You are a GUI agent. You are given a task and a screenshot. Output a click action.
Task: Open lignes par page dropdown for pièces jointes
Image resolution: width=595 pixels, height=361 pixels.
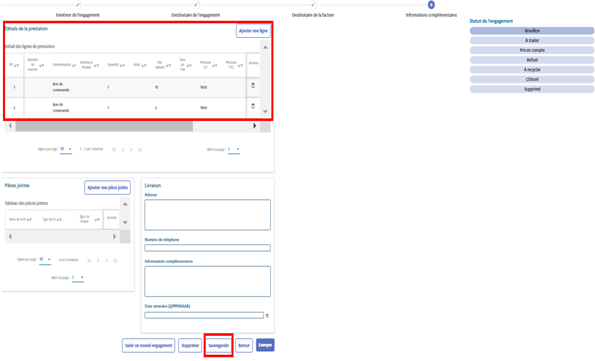45,259
